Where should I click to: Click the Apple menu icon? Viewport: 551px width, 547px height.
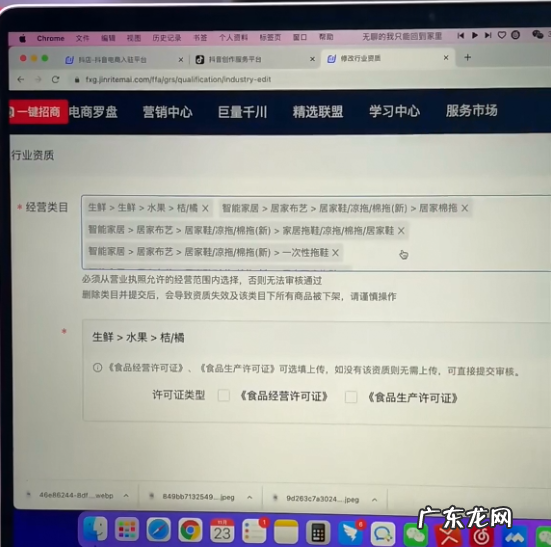pyautogui.click(x=22, y=38)
